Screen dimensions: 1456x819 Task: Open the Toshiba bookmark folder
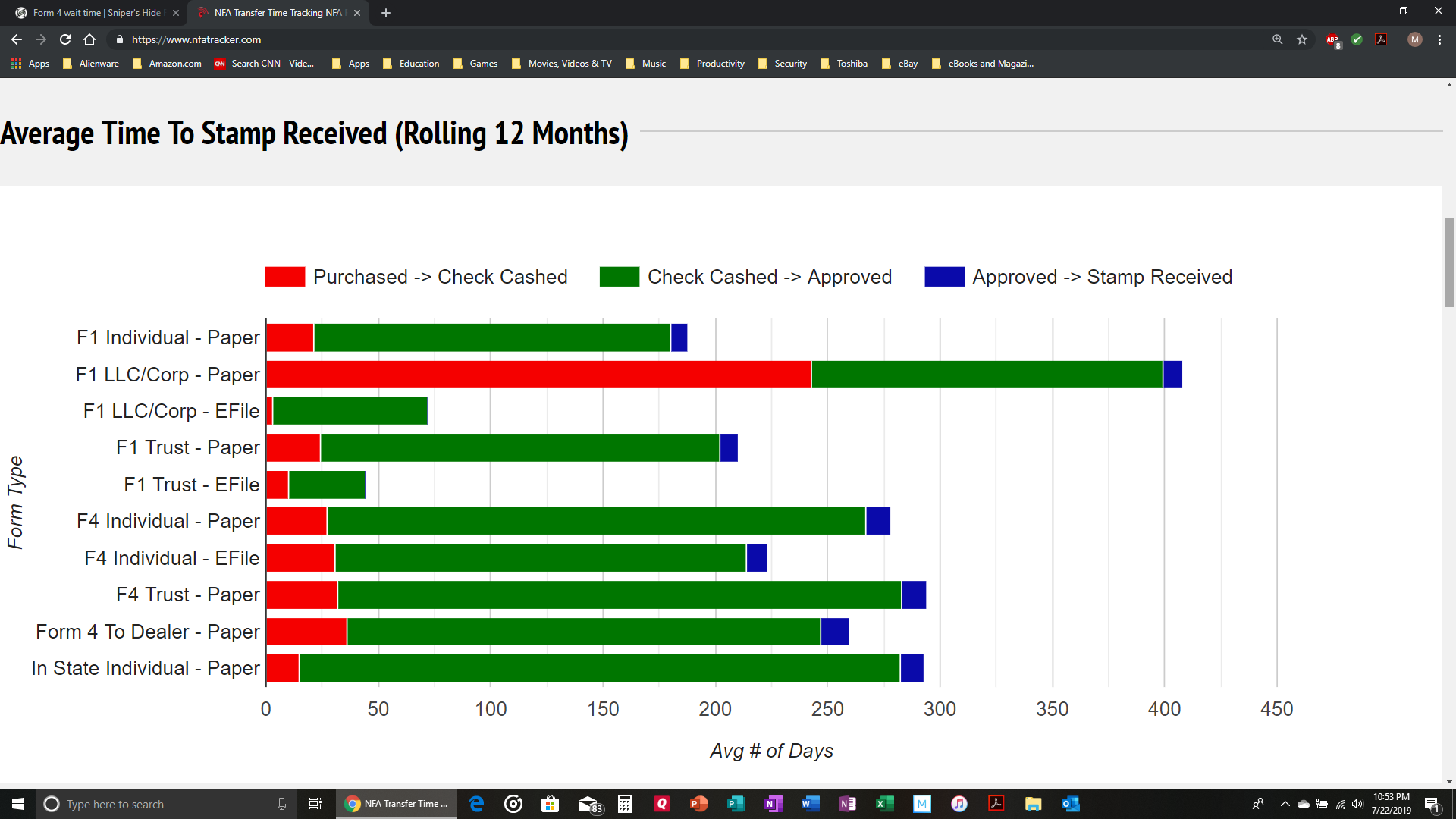843,64
